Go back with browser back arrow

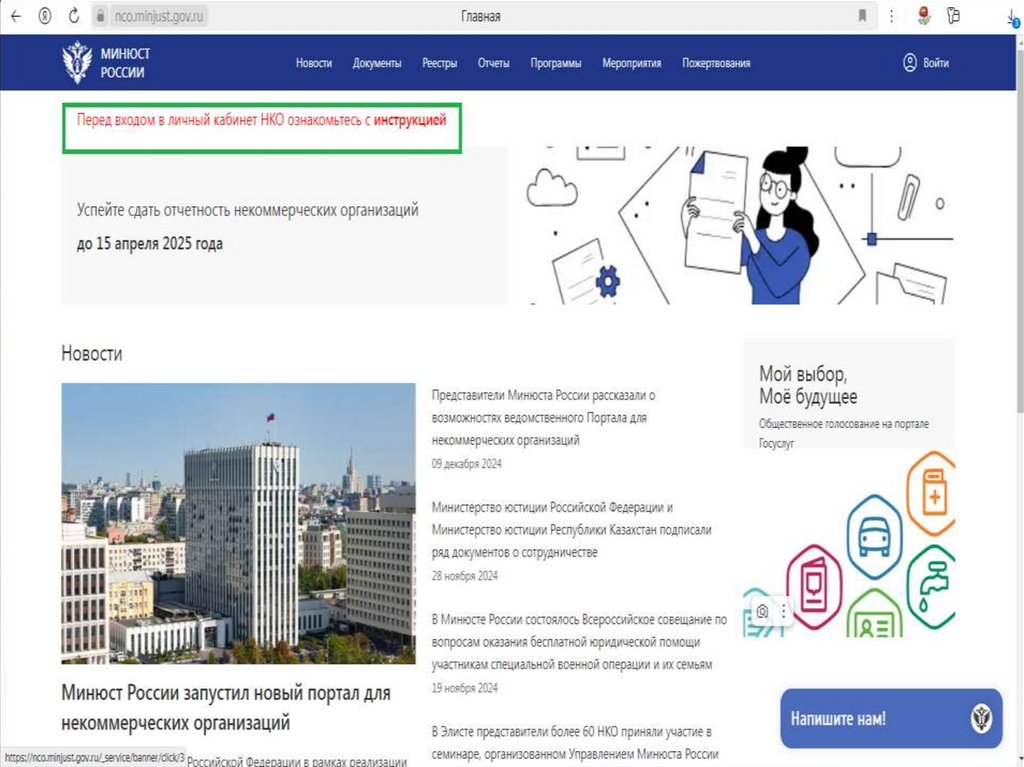click(x=16, y=16)
